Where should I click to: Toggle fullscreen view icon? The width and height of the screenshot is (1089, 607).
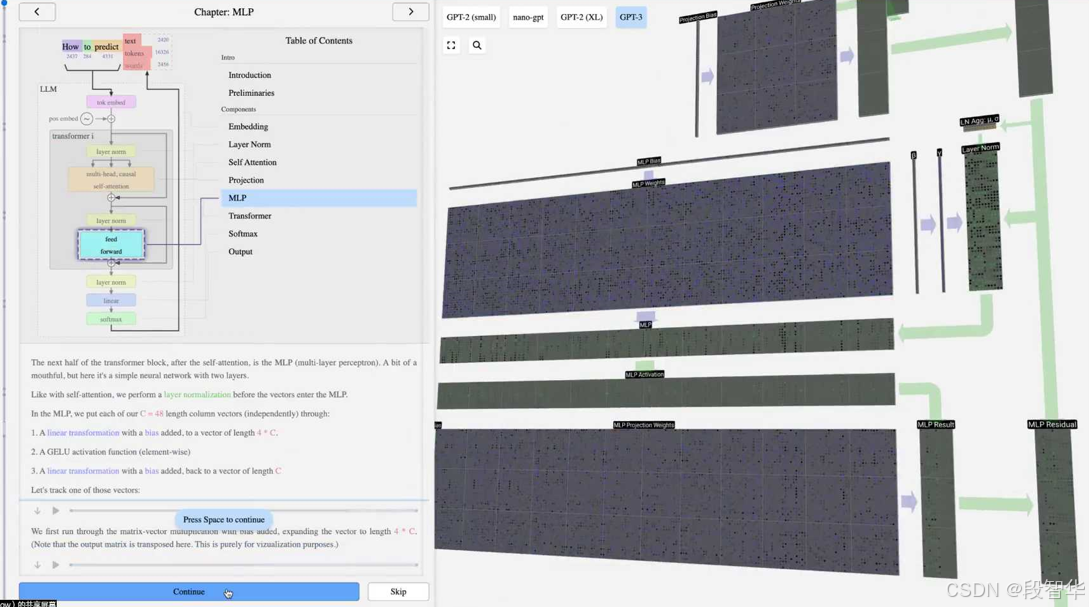pyautogui.click(x=451, y=45)
